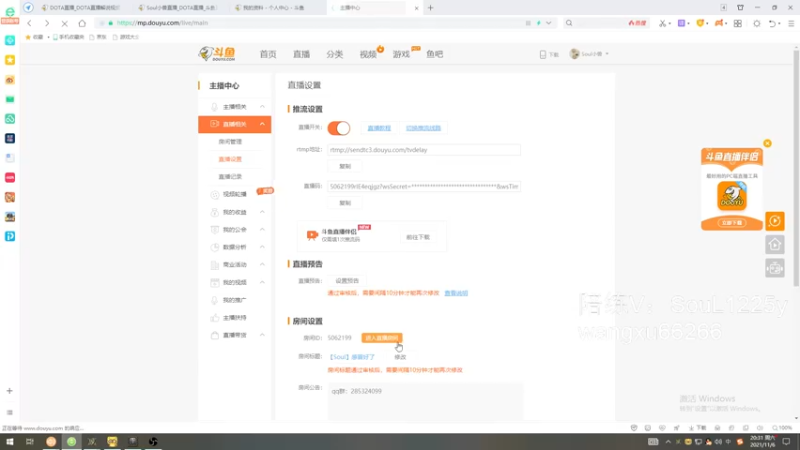Click the 设置预告 button
This screenshot has height=450, width=800.
click(347, 281)
